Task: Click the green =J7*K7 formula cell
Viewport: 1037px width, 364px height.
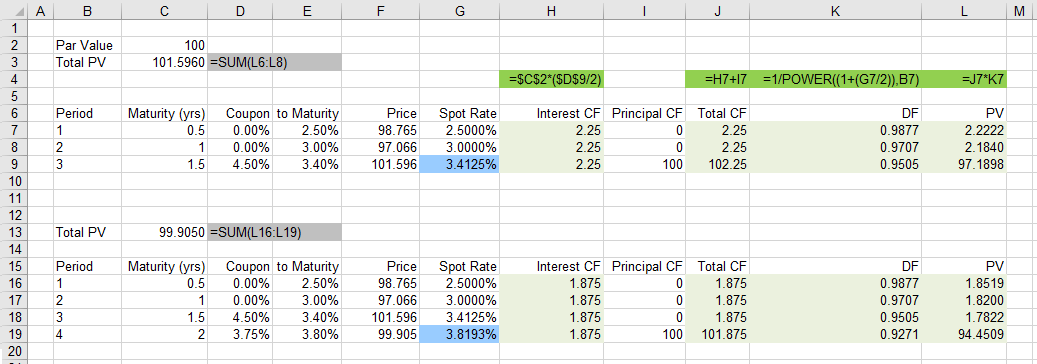Action: coord(964,79)
